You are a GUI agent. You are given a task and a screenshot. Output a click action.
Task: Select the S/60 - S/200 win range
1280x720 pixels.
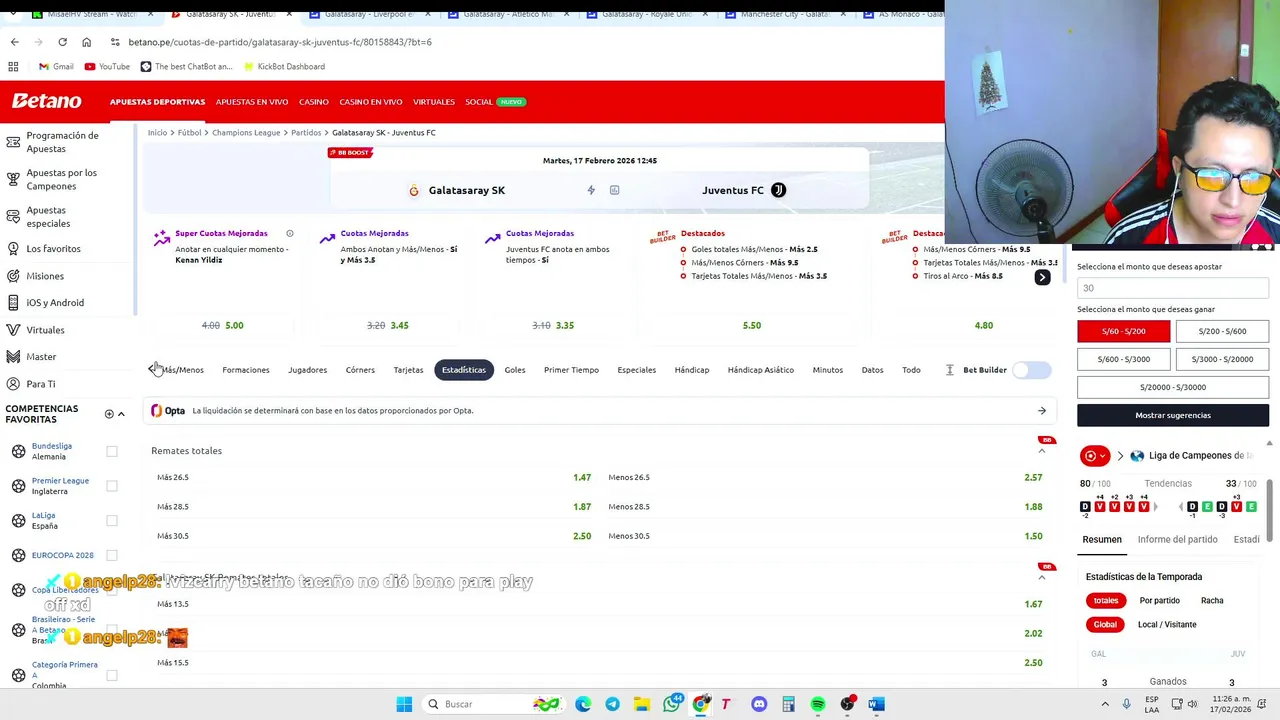(1123, 331)
